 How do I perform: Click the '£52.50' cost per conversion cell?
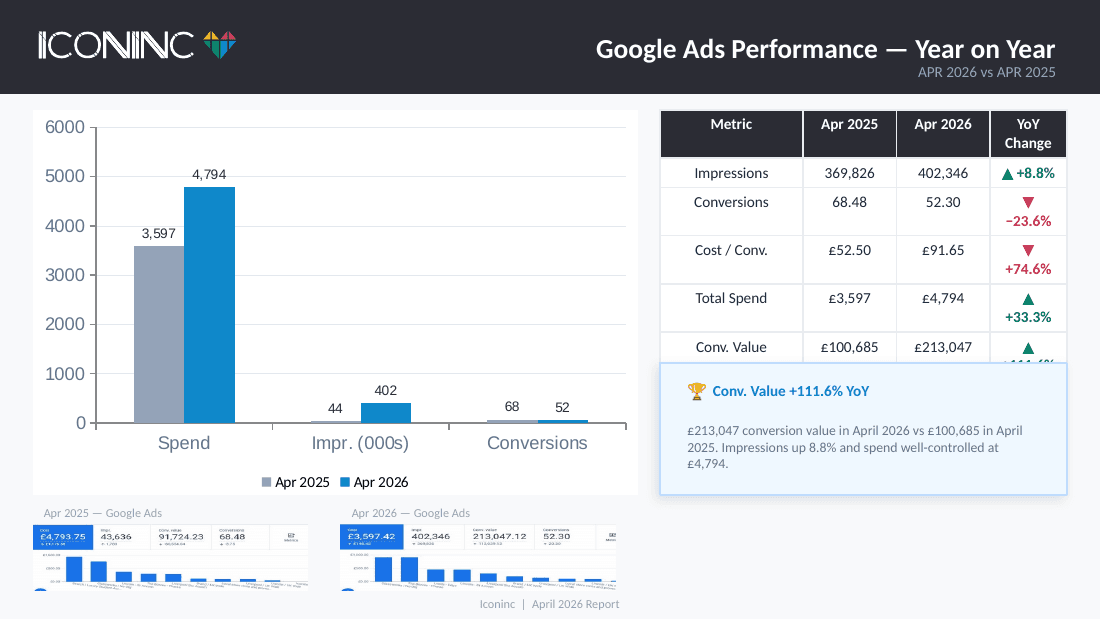tap(850, 251)
